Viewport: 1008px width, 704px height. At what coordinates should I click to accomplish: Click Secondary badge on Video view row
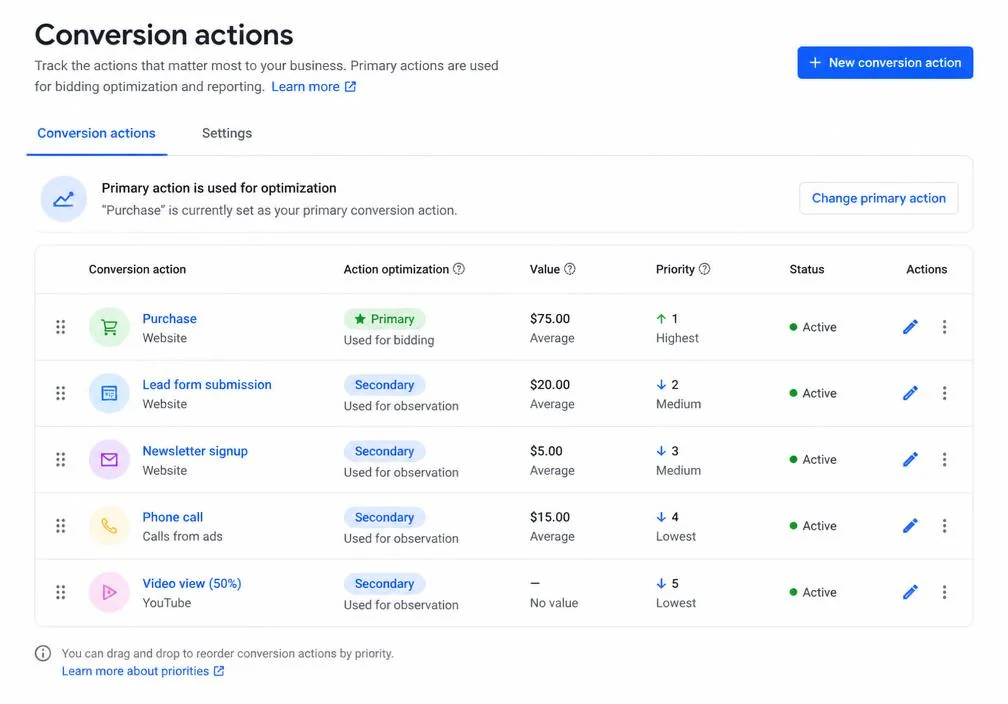(384, 583)
